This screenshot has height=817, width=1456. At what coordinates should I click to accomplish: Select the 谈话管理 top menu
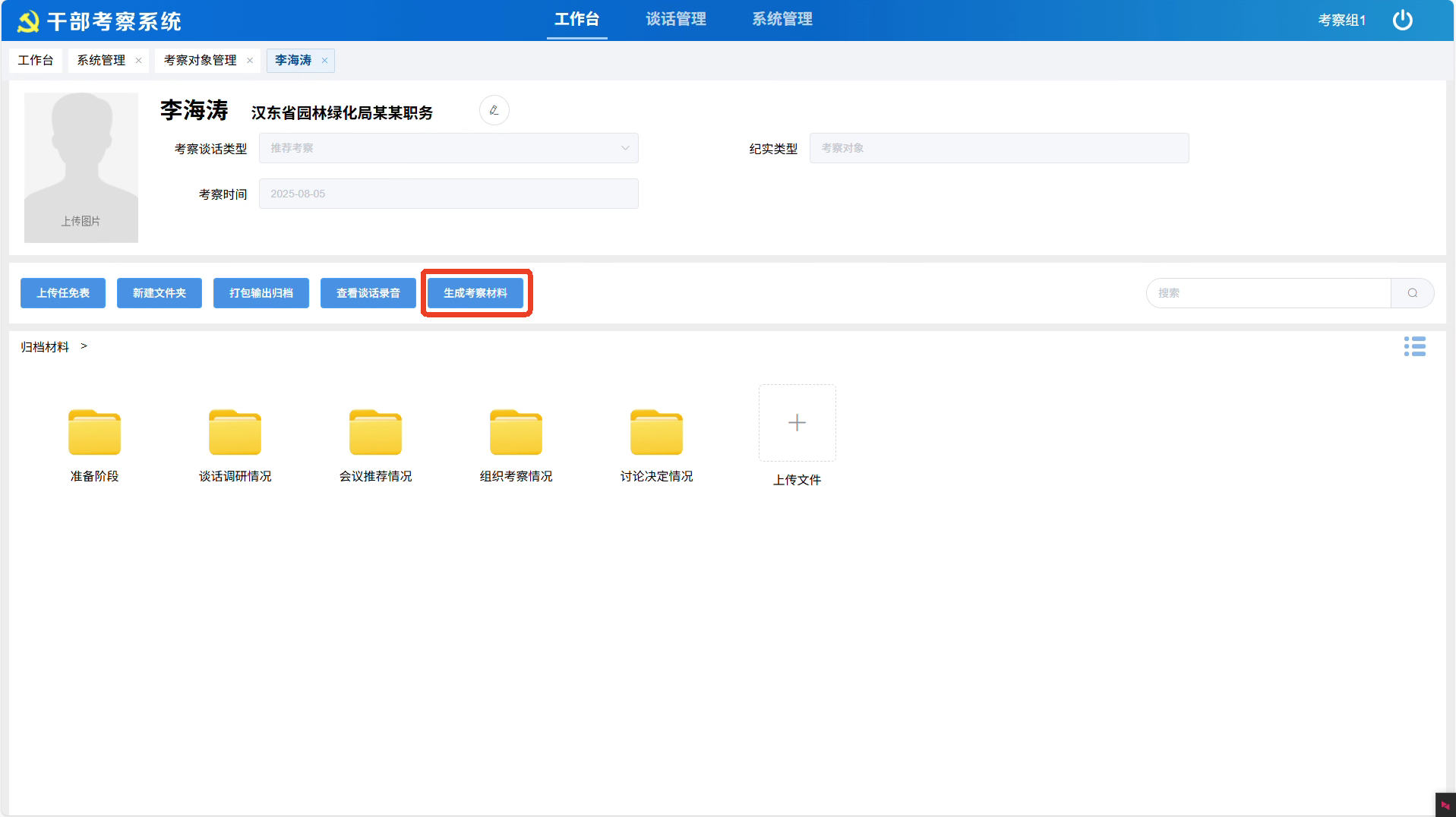click(676, 20)
